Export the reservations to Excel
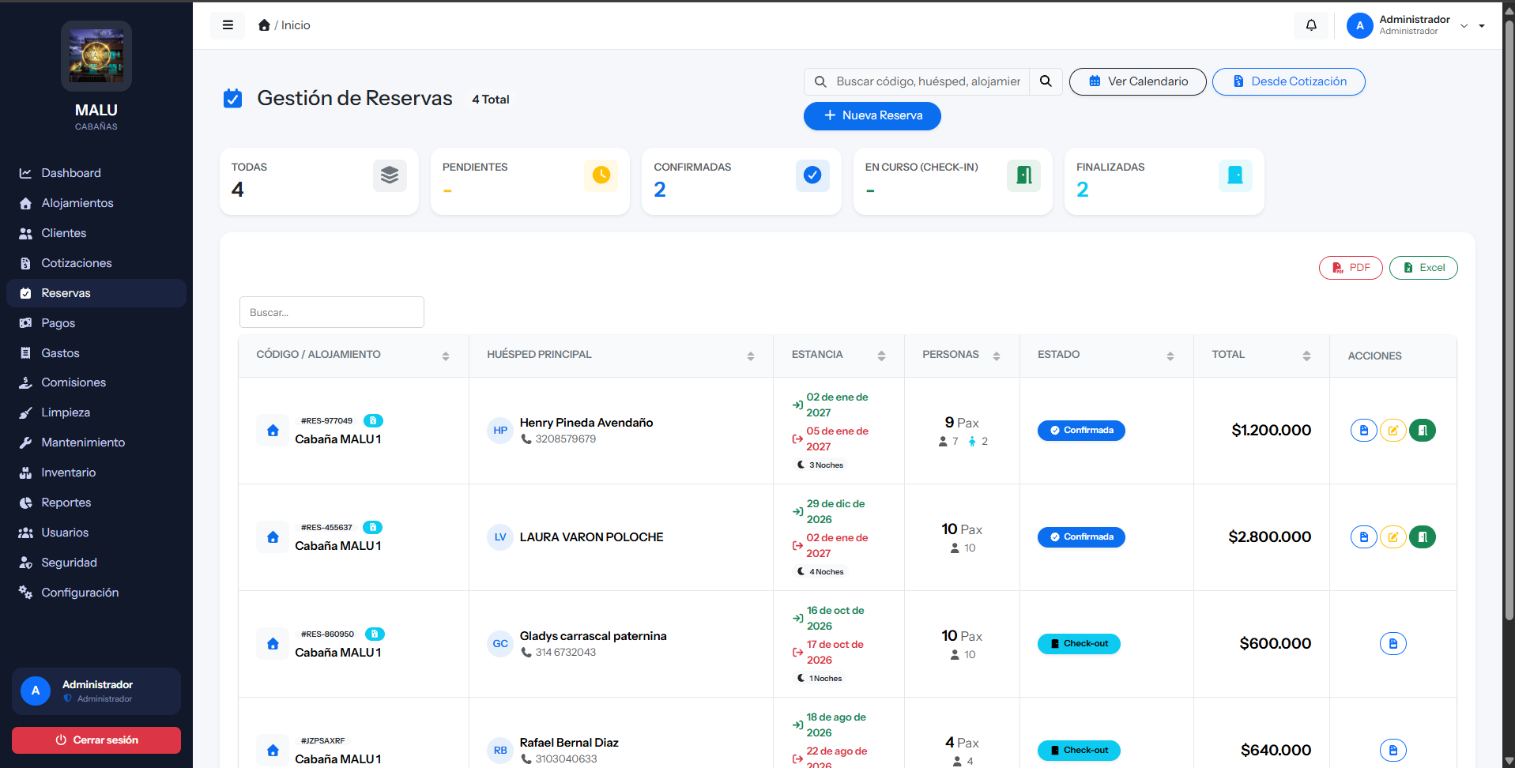 [1423, 268]
